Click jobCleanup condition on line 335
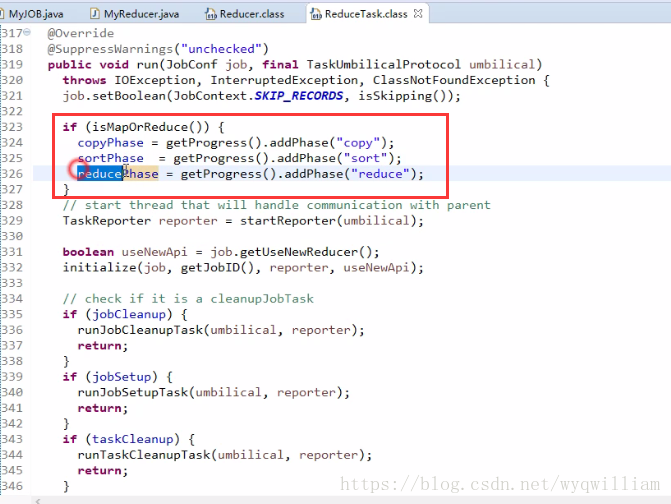Viewport: 671px width, 504px height. (129, 314)
